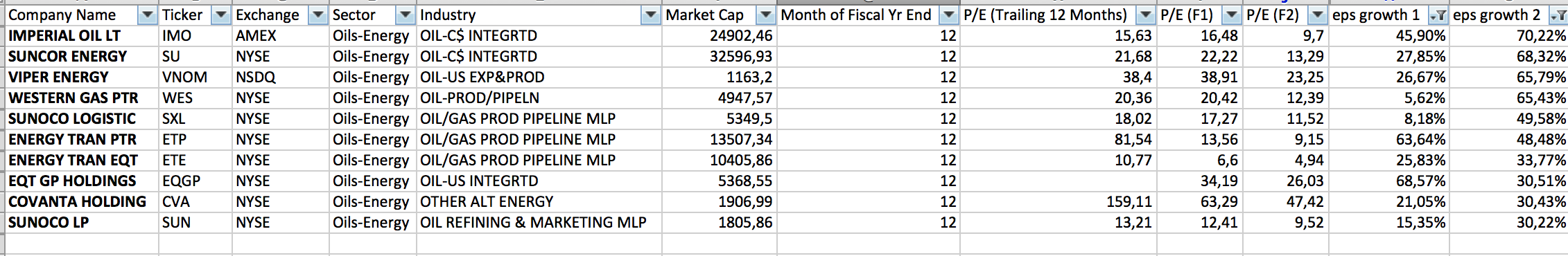
Task: Click the active filter icon on eps growth 2
Action: [1558, 15]
